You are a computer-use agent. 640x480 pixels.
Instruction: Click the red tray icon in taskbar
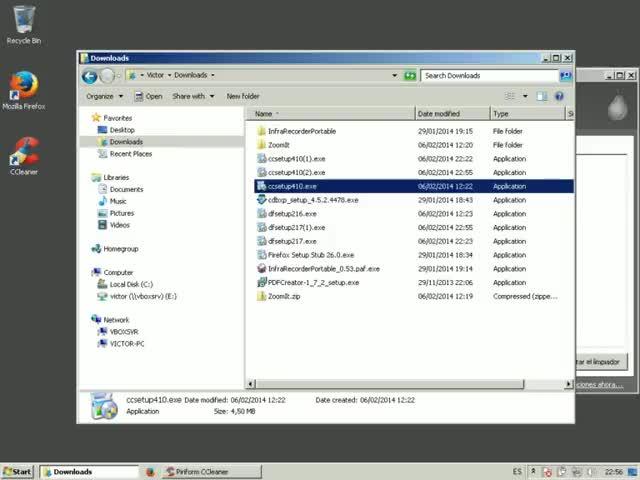pyautogui.click(x=547, y=472)
